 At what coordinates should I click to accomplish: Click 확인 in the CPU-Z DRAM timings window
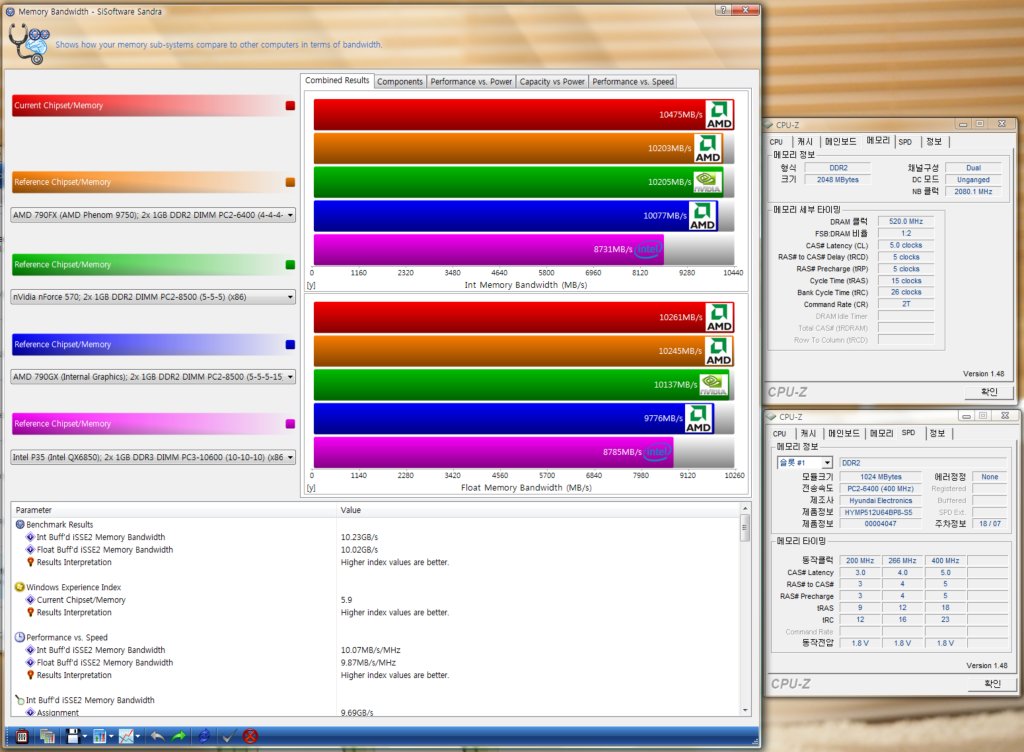[x=989, y=392]
